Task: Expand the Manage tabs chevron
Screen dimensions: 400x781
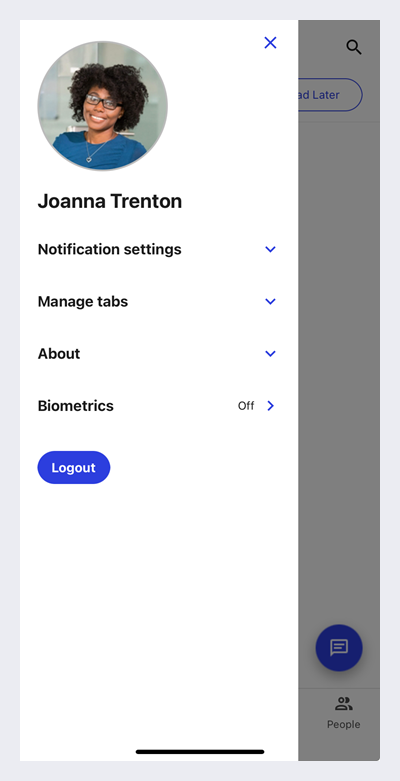Action: click(x=270, y=301)
